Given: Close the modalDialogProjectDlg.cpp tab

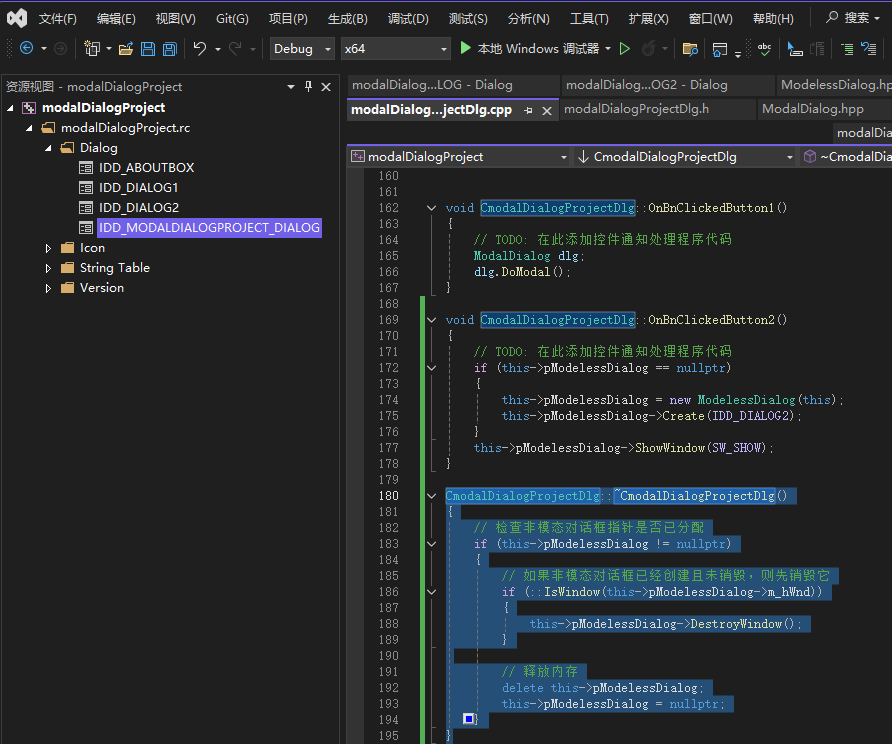Looking at the screenshot, I should point(547,110).
